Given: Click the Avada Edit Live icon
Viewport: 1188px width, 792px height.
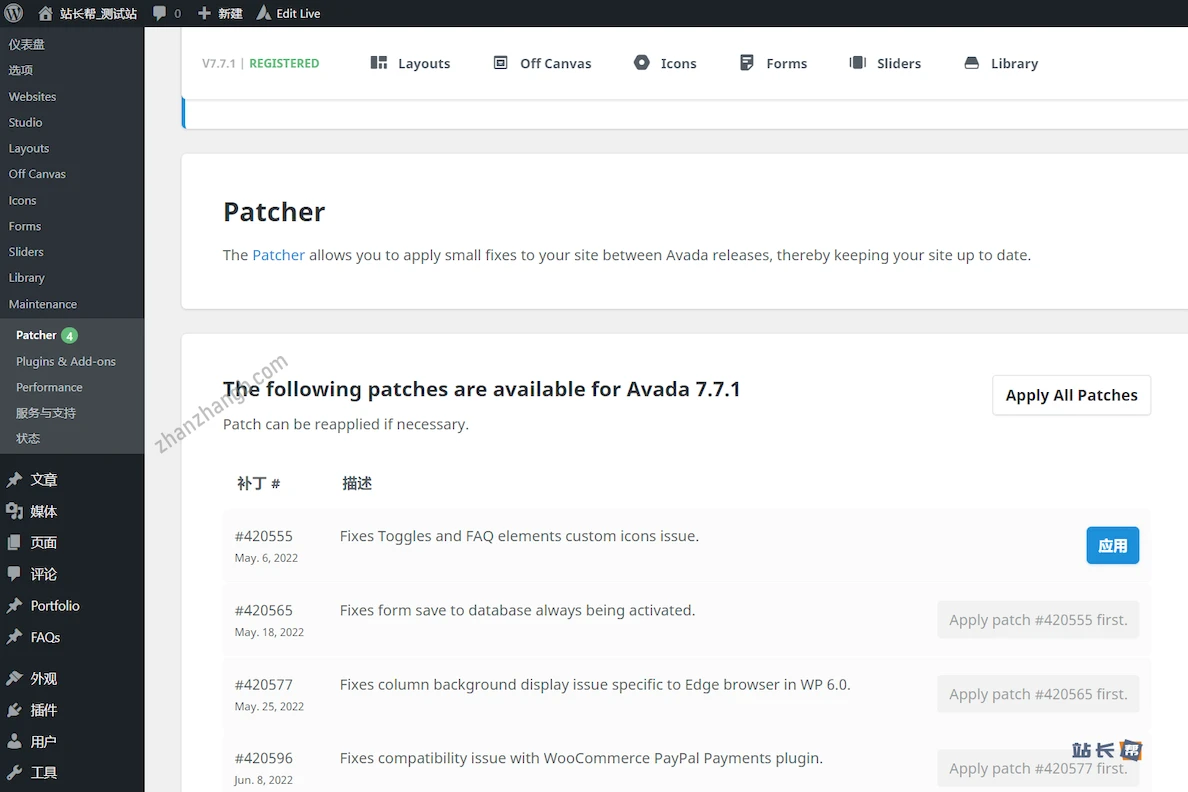Looking at the screenshot, I should click(264, 13).
